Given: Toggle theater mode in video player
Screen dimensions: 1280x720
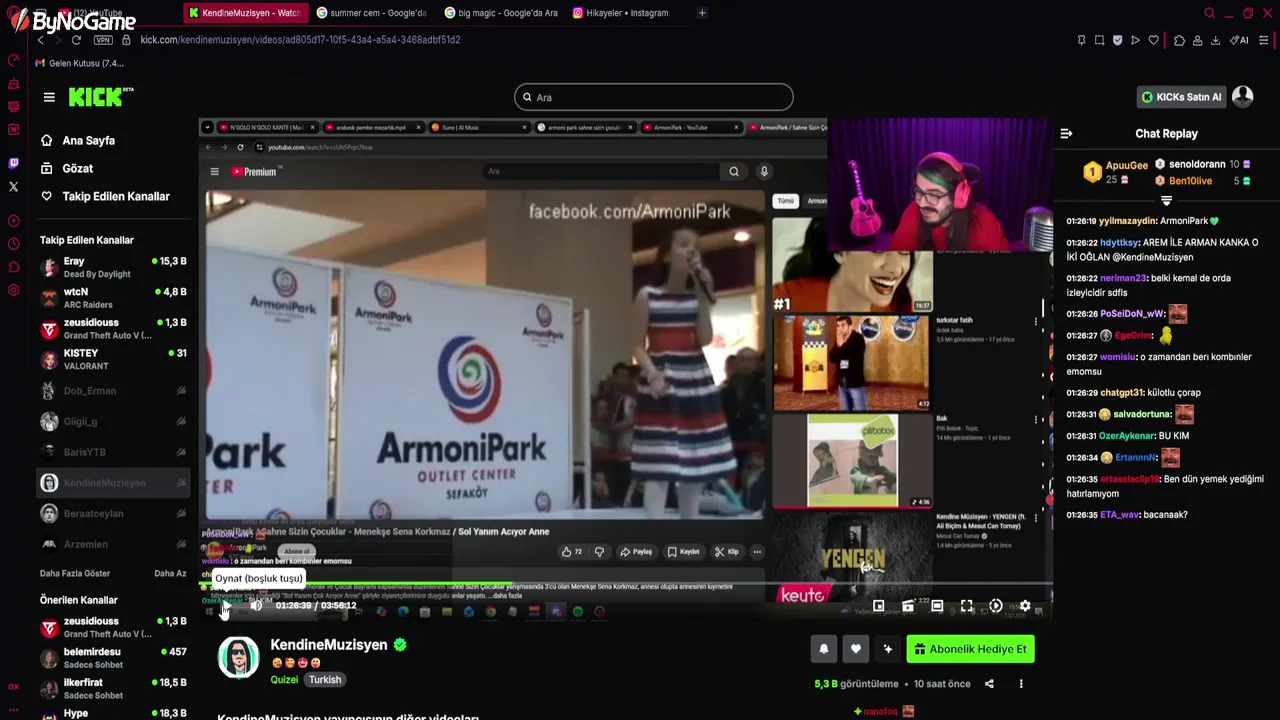Looking at the screenshot, I should coord(937,606).
